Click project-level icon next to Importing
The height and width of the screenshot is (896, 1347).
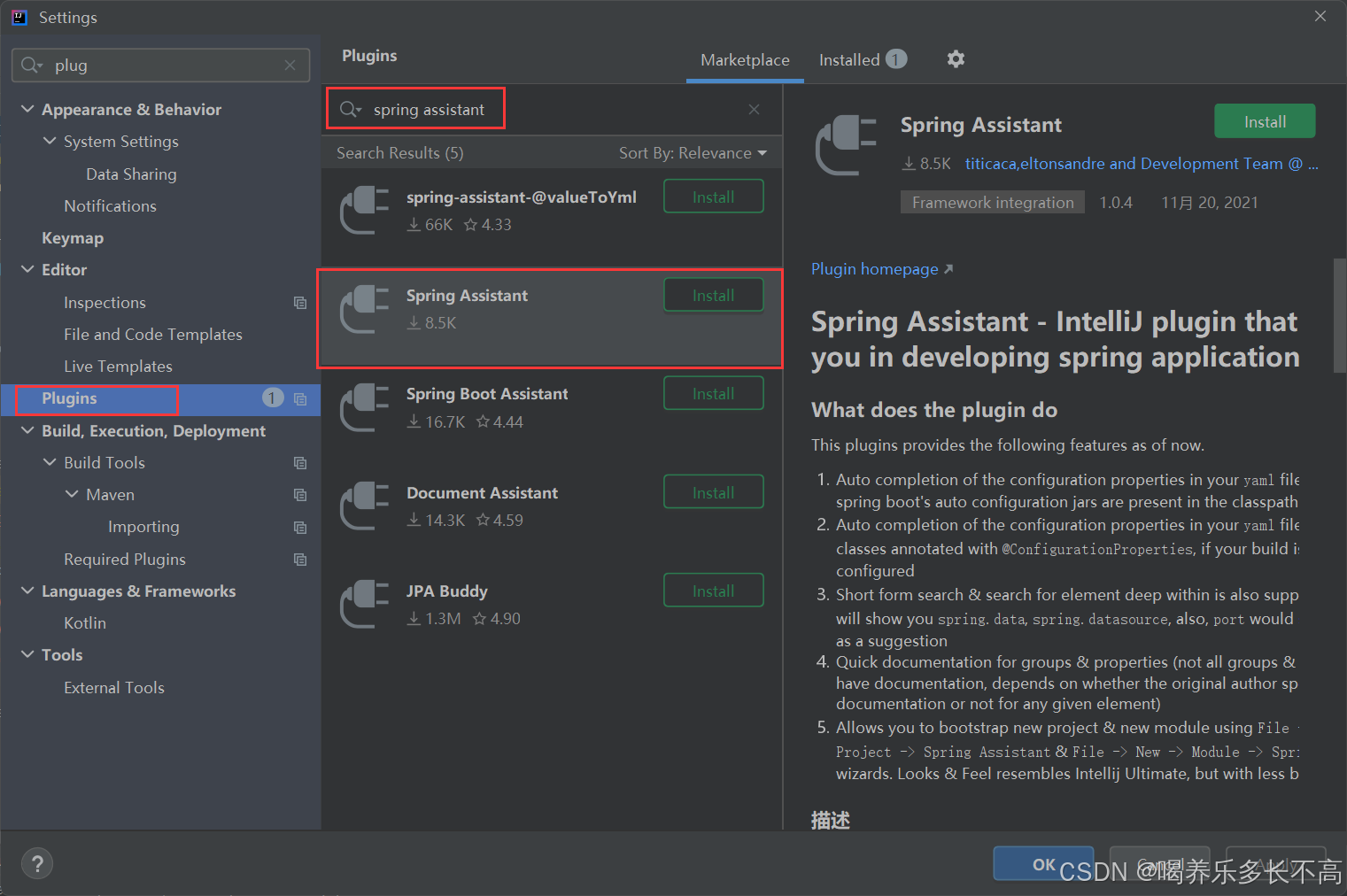tap(300, 528)
